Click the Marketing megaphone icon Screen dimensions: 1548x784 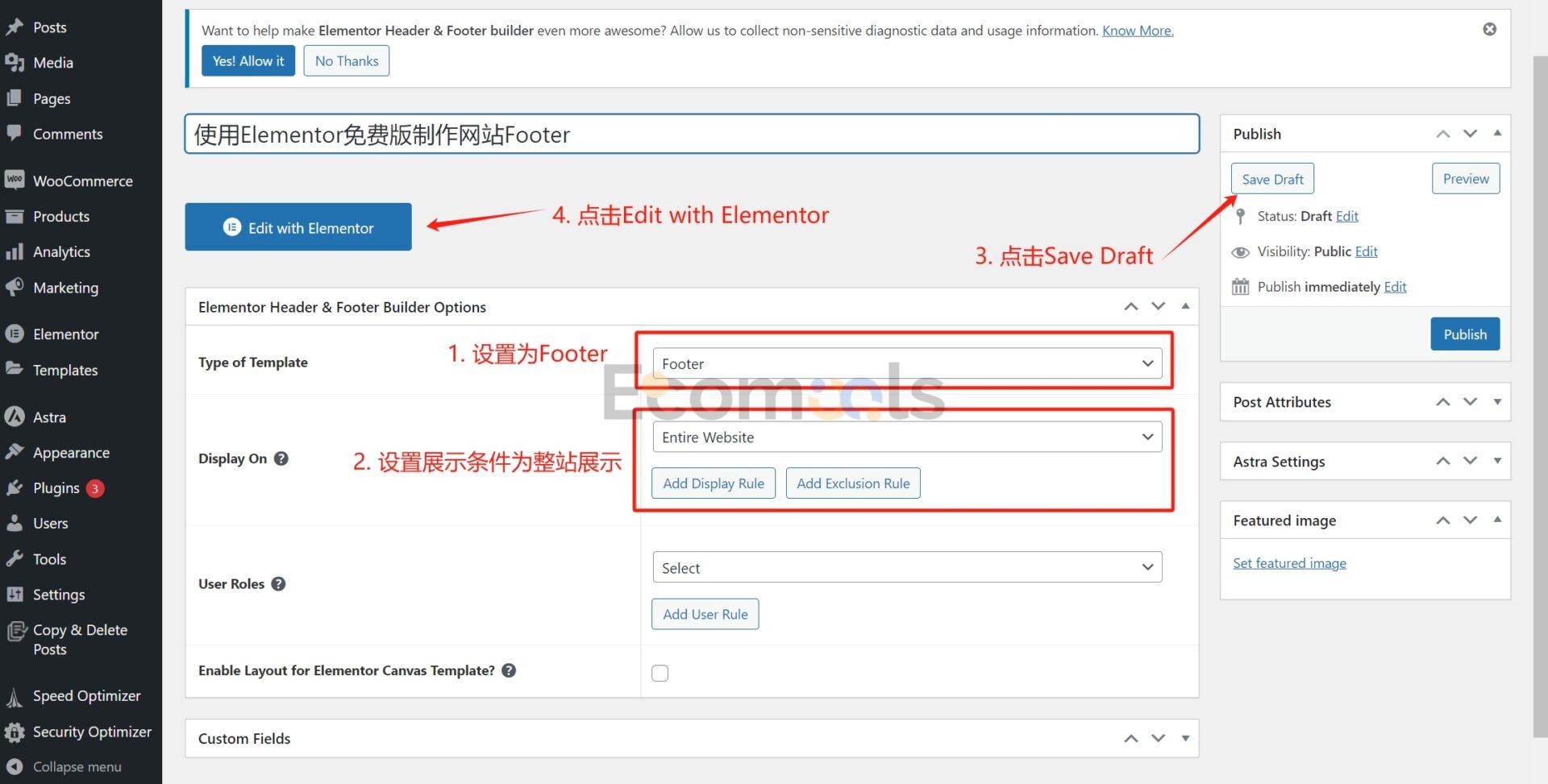15,287
